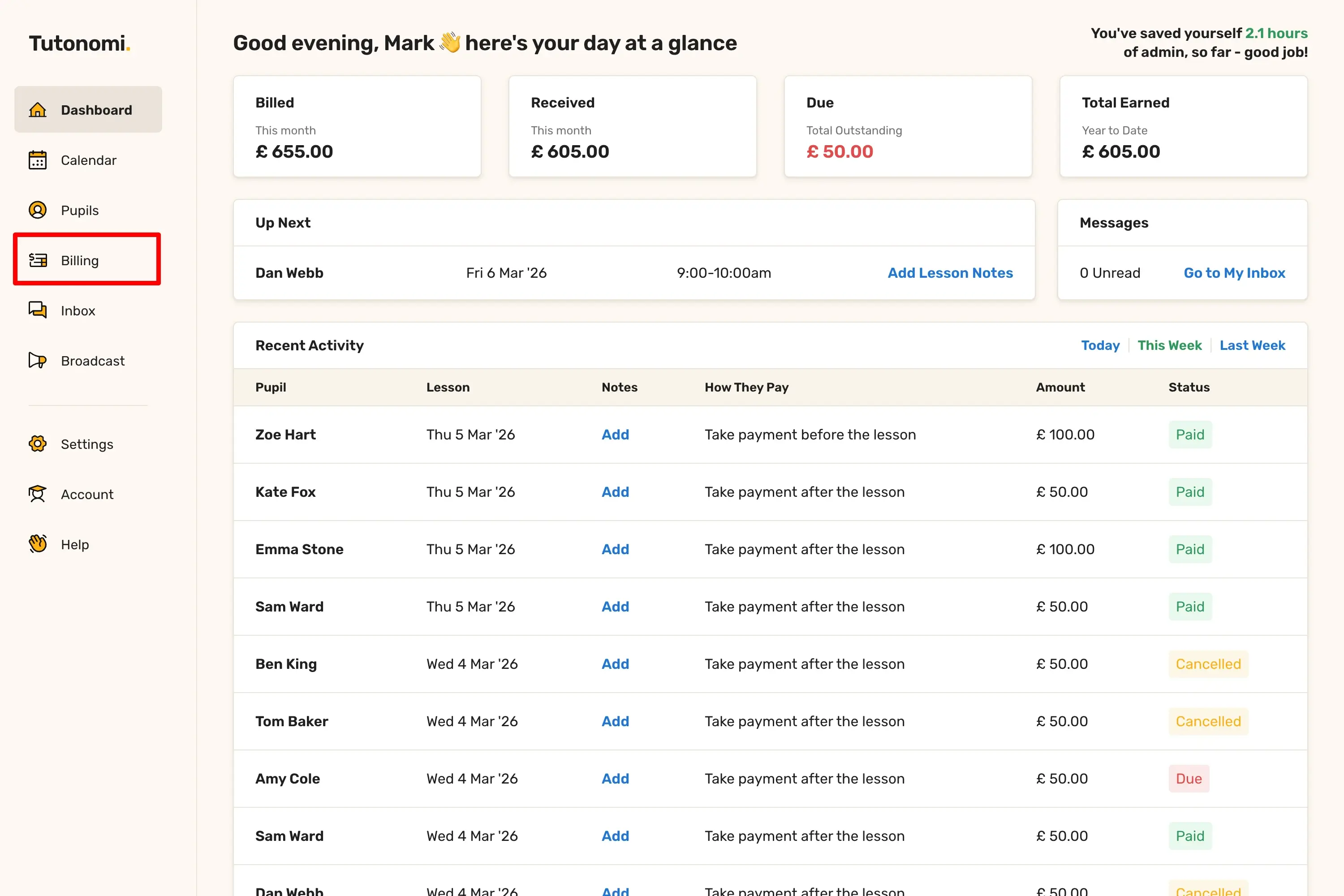Viewport: 1344px width, 896px height.
Task: Show Last Week's recent activity
Action: click(1252, 345)
